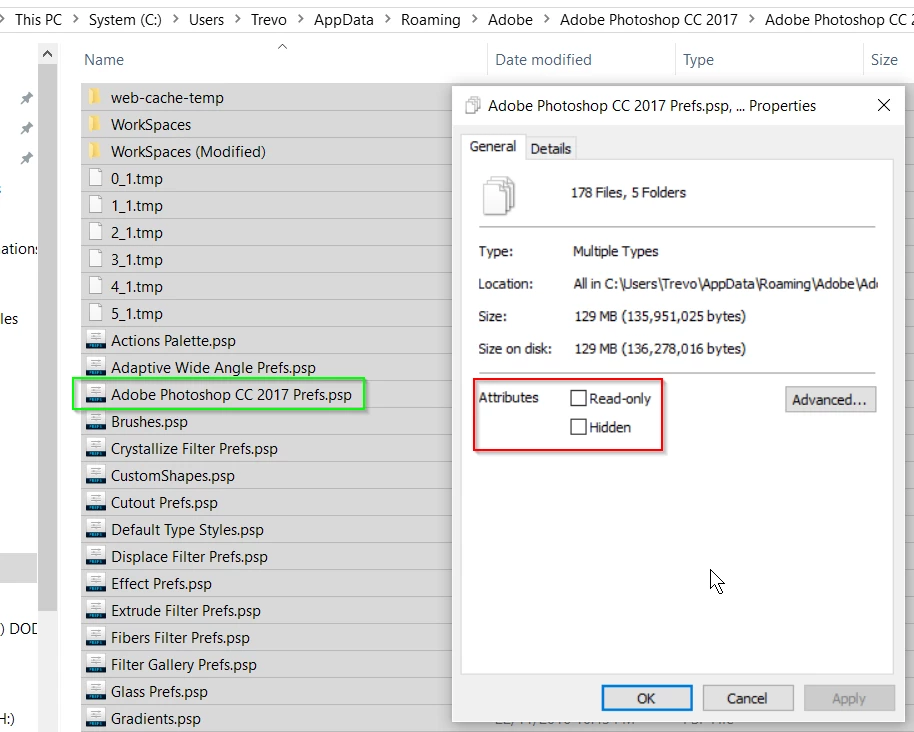Click the System (C:) breadcrumb segment

pyautogui.click(x=125, y=19)
